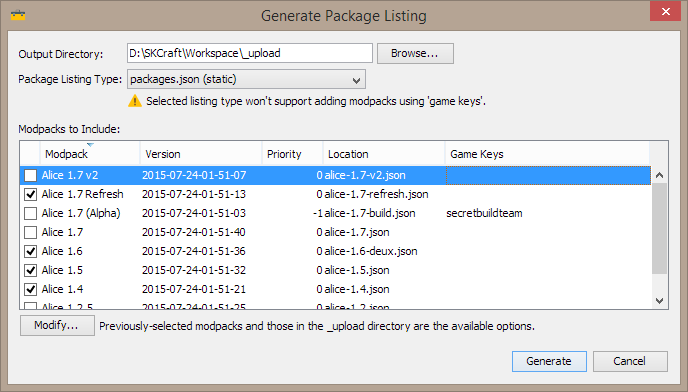Check the Alice 1.7 v2 checkbox
688x392 pixels.
click(30, 176)
